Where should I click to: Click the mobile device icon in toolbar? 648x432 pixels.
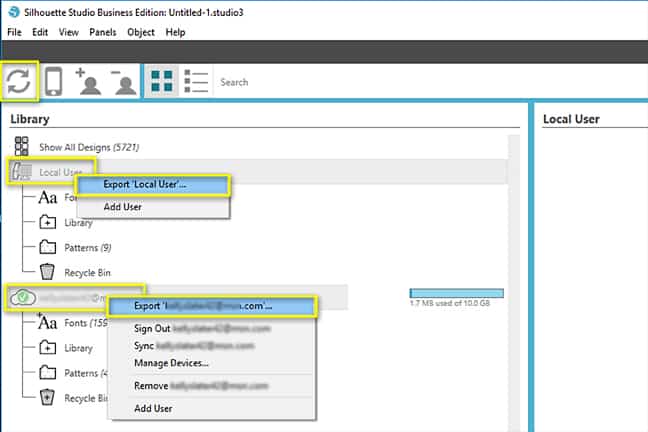click(x=54, y=82)
